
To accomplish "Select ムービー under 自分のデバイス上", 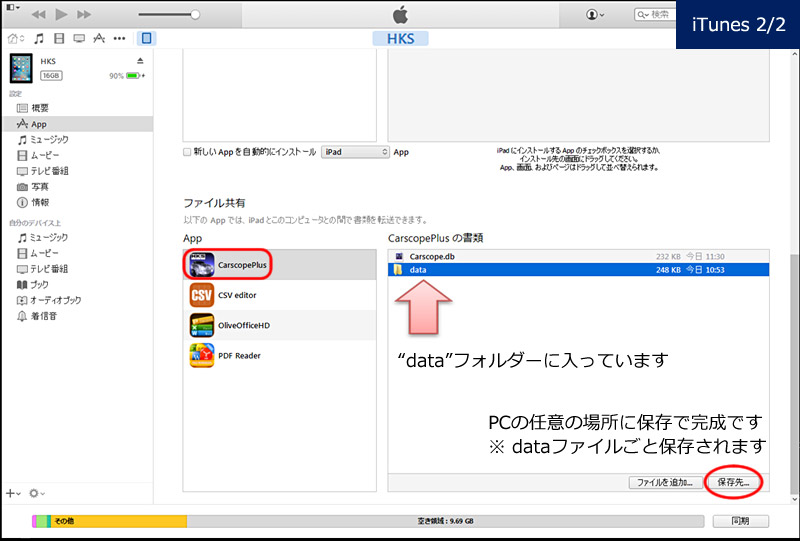I will (39, 253).
